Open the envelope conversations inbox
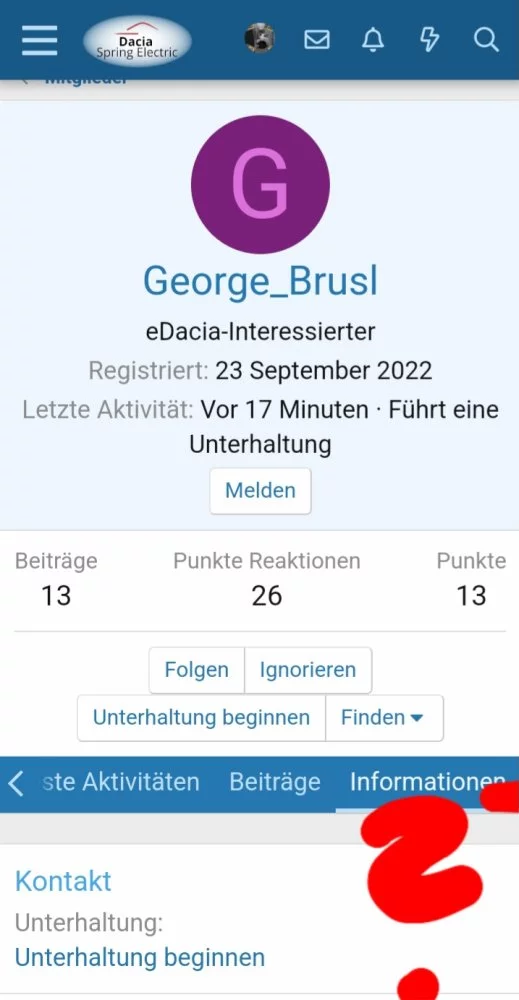The height and width of the screenshot is (1000, 519). pyautogui.click(x=317, y=40)
